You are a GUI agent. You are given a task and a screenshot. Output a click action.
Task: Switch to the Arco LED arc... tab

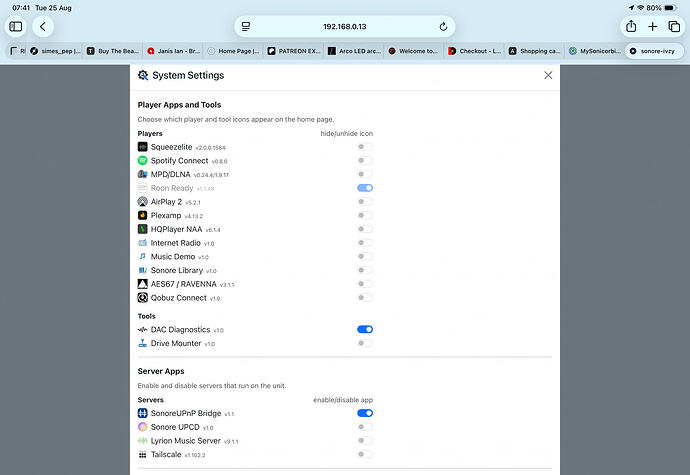tap(354, 51)
